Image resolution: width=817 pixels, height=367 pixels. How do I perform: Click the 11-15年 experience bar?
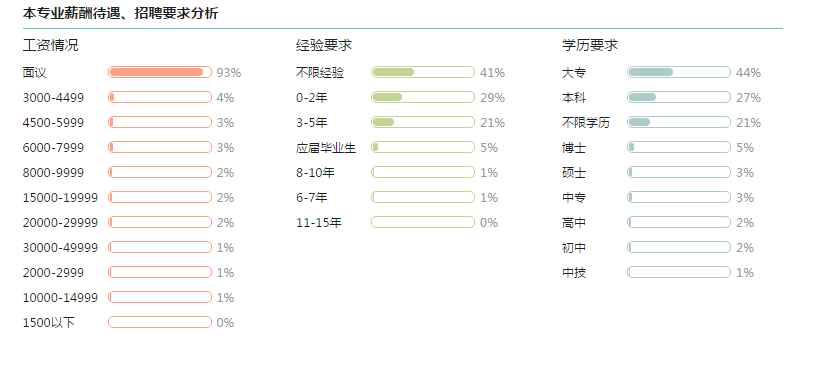click(x=423, y=223)
